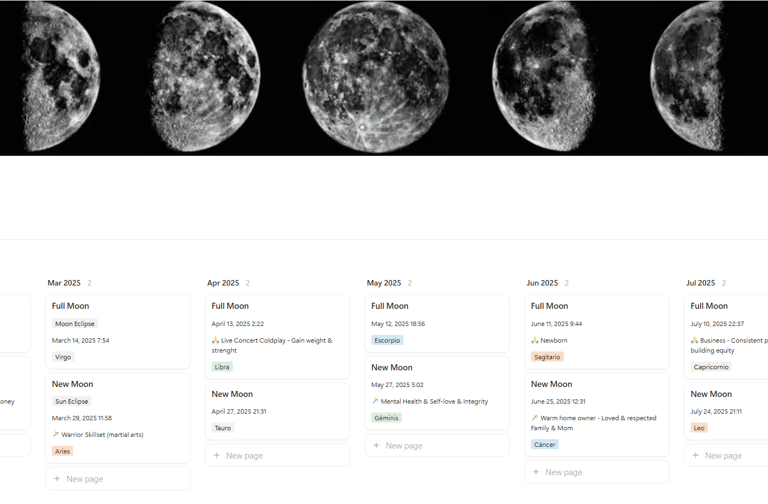Select the date April 27, 2025 21:31
Viewport: 768px width, 504px height.
(239, 411)
